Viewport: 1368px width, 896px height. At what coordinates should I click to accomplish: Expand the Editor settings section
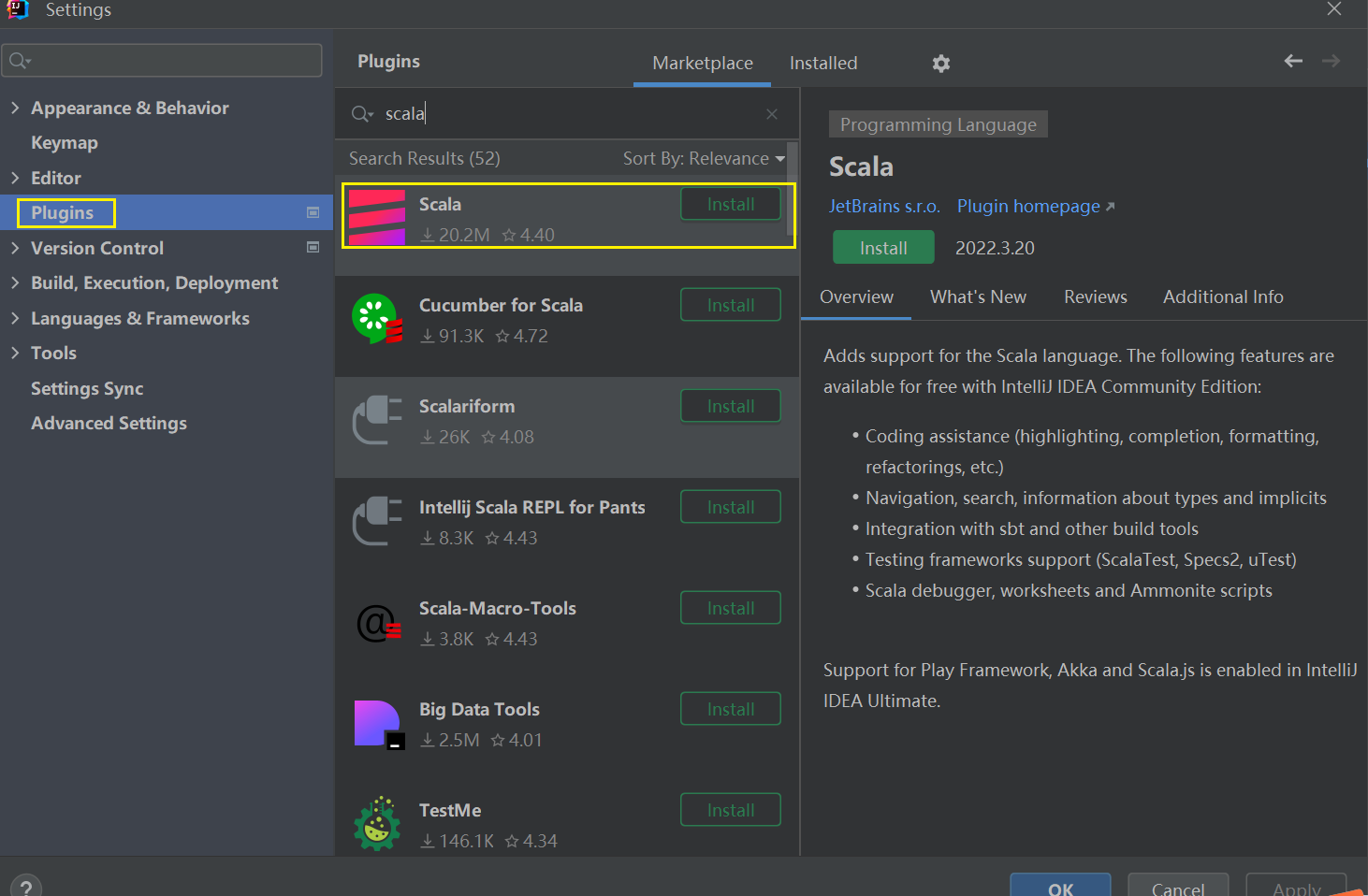point(15,178)
